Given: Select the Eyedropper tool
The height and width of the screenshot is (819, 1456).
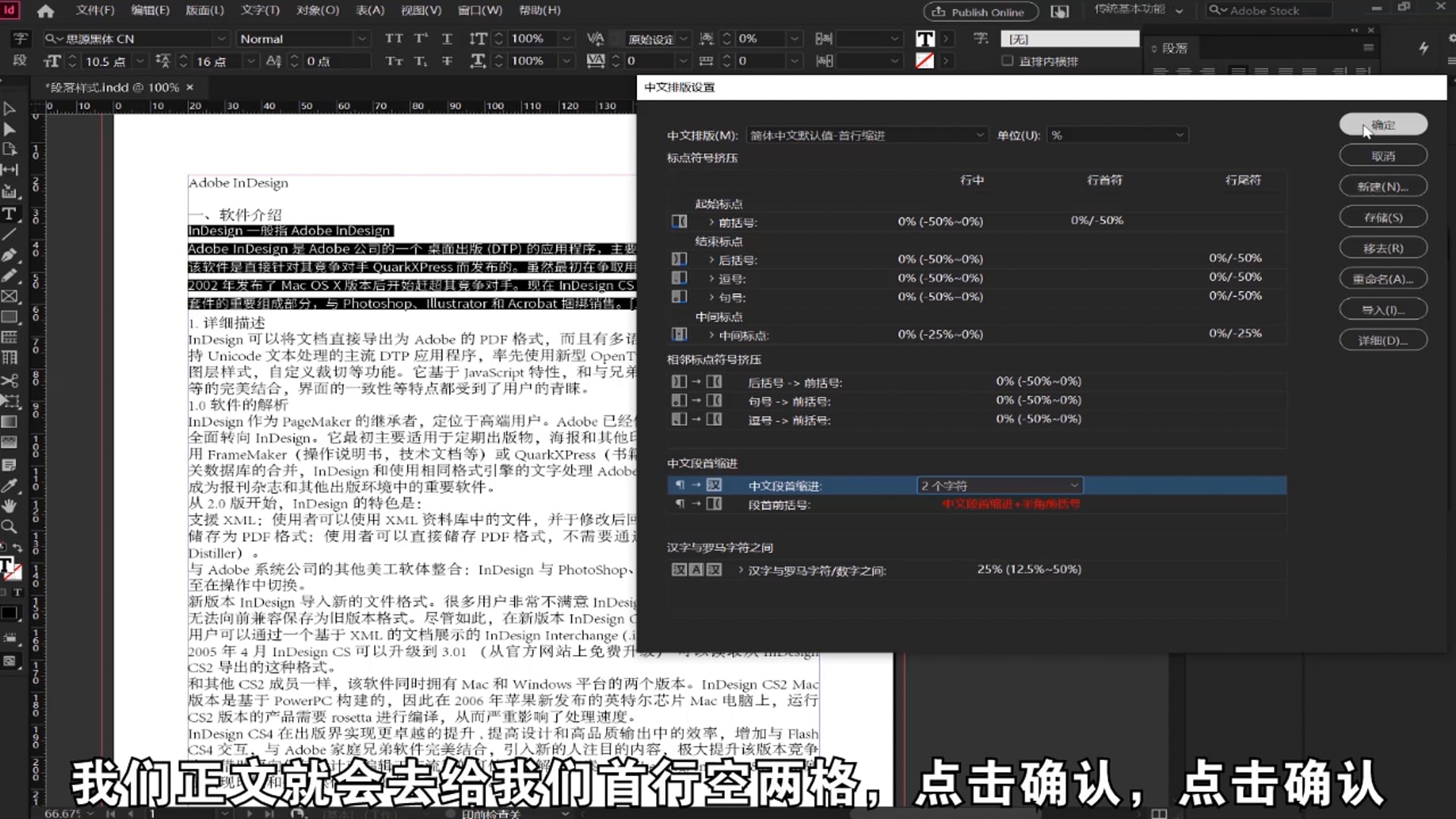Looking at the screenshot, I should [x=10, y=485].
